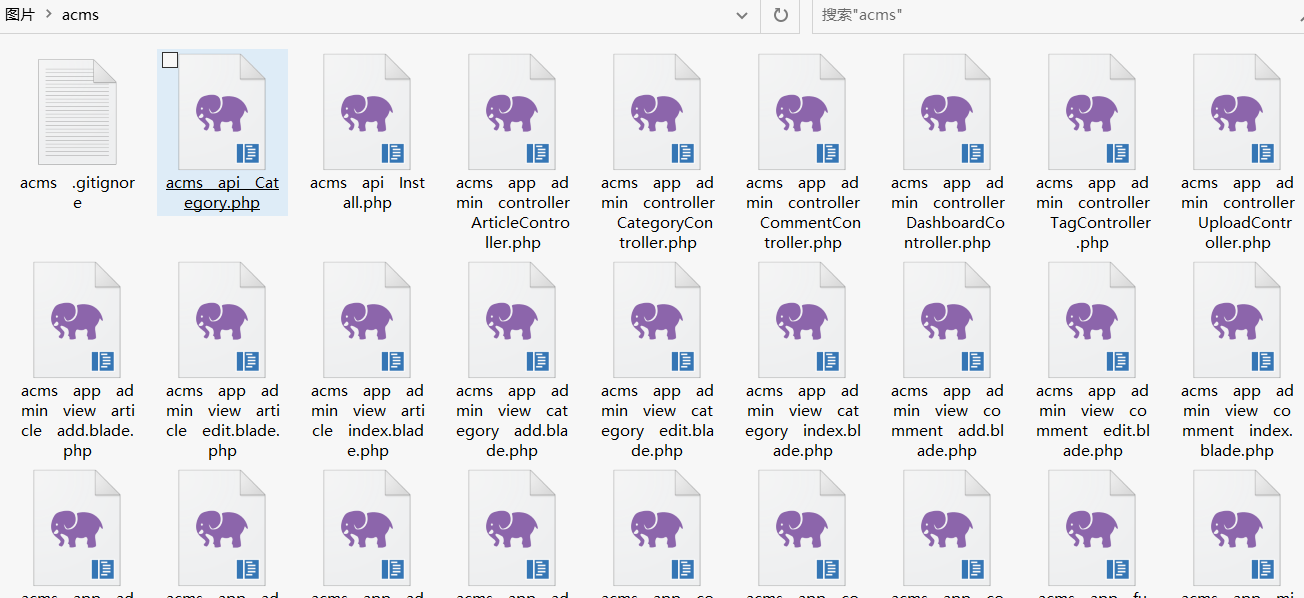Select the TagController.php file icon
The width and height of the screenshot is (1304, 598).
(1092, 111)
